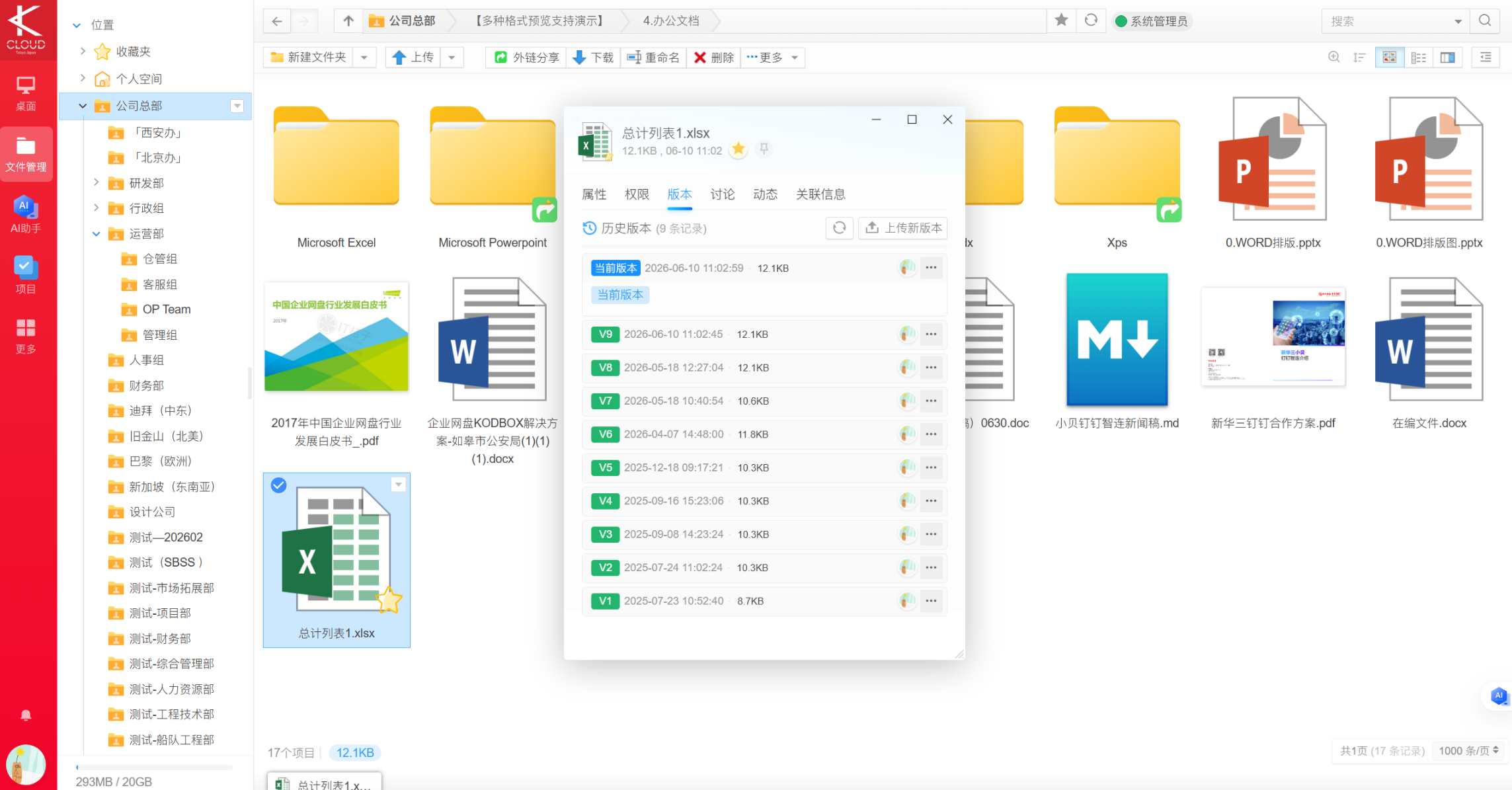Switch to the 关联信息 tab
The image size is (1512, 790).
(820, 194)
